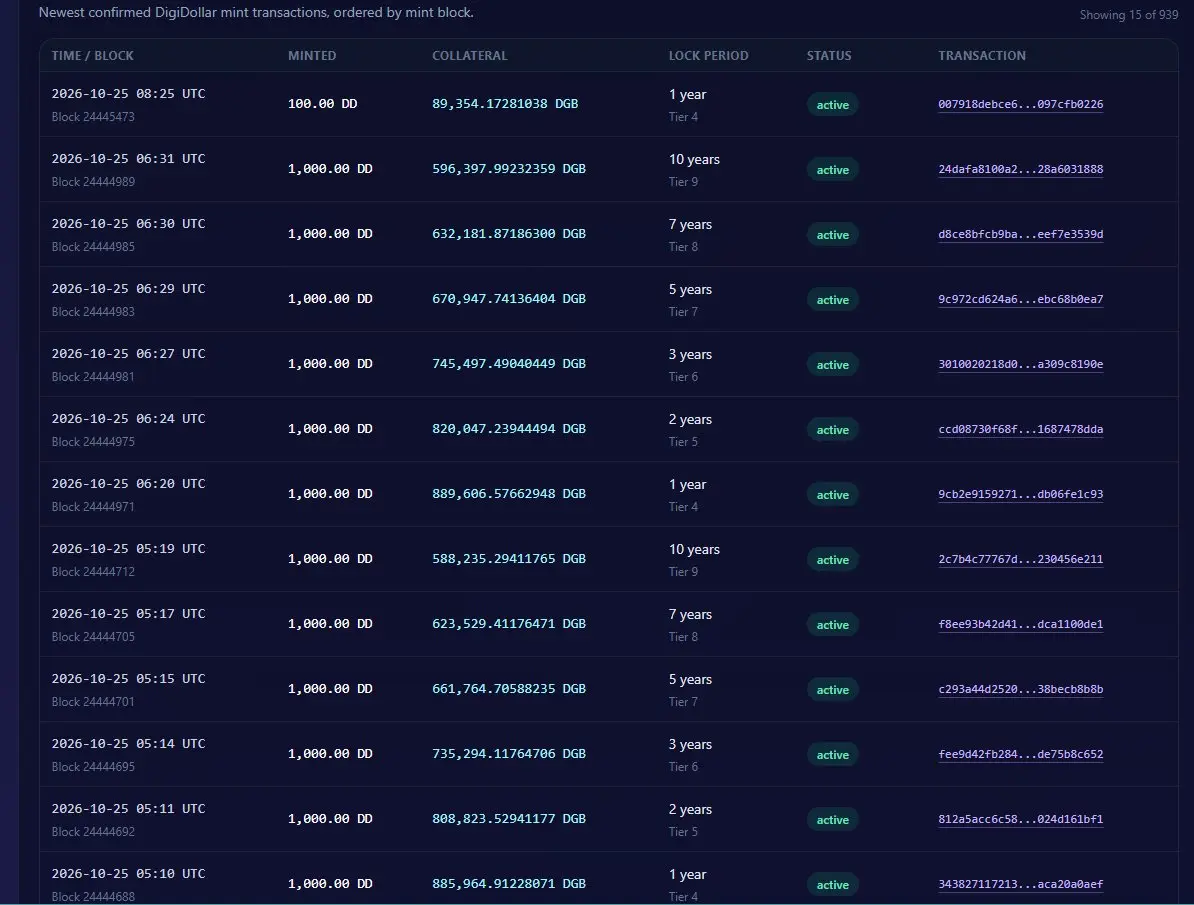Image resolution: width=1194 pixels, height=905 pixels.
Task: Open transaction link starting with 007918debce6
Action: pos(1020,104)
